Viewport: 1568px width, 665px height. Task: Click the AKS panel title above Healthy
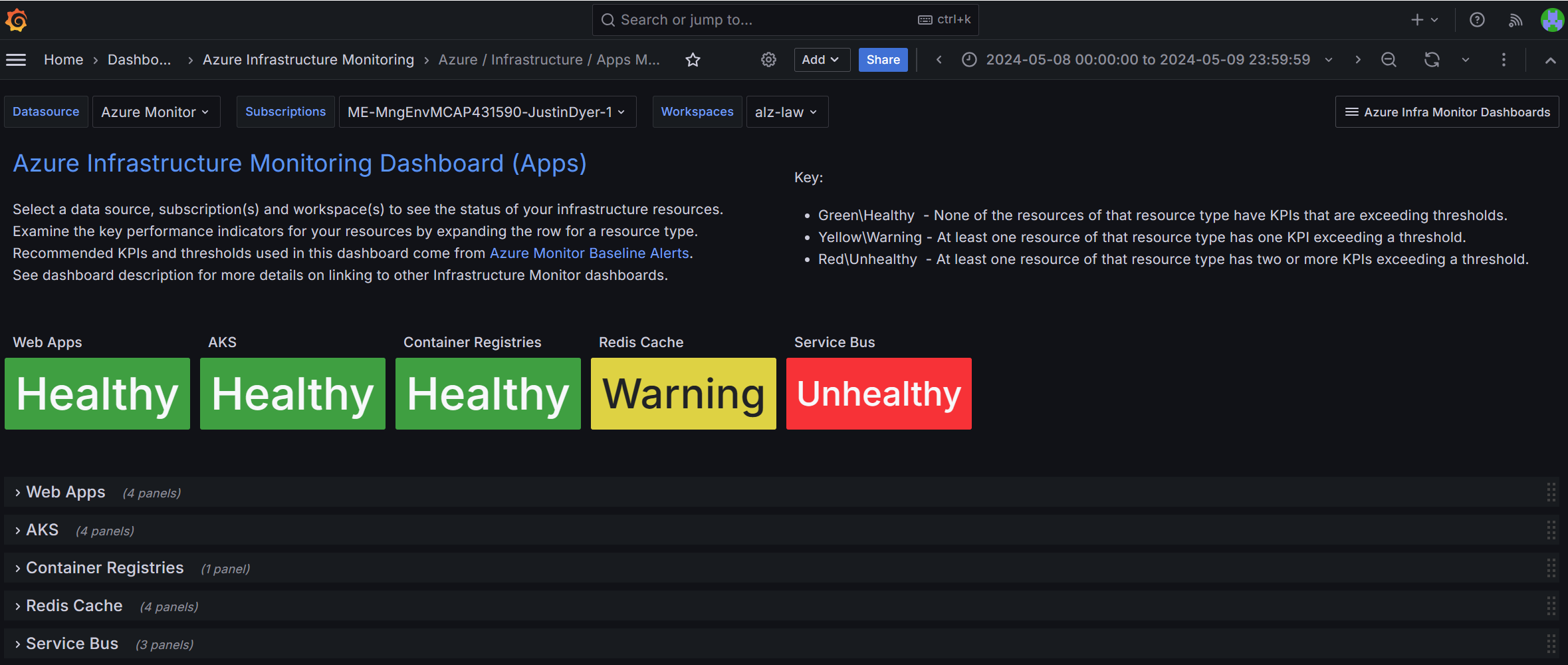222,342
